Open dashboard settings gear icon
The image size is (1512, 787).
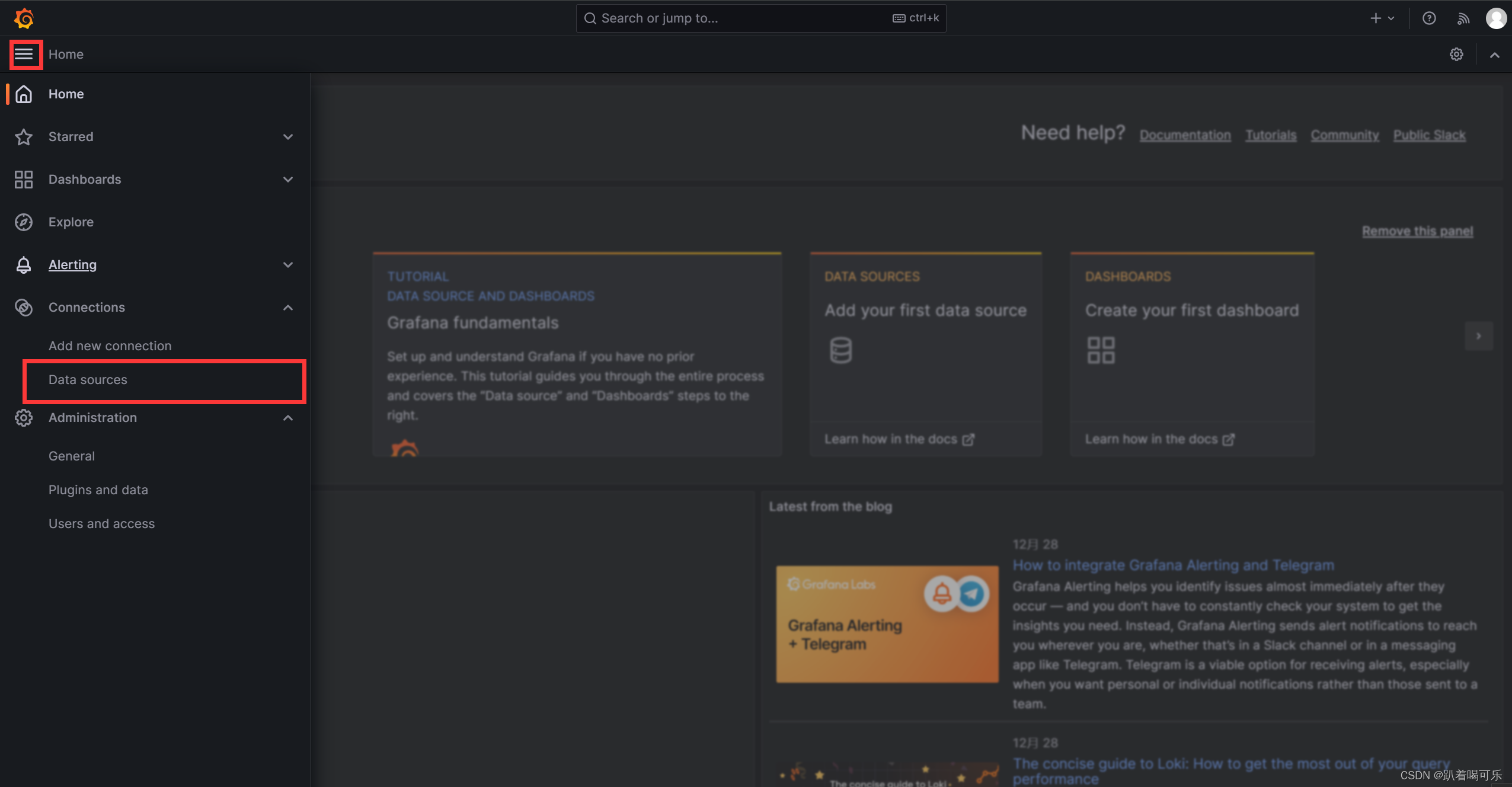coord(1456,55)
